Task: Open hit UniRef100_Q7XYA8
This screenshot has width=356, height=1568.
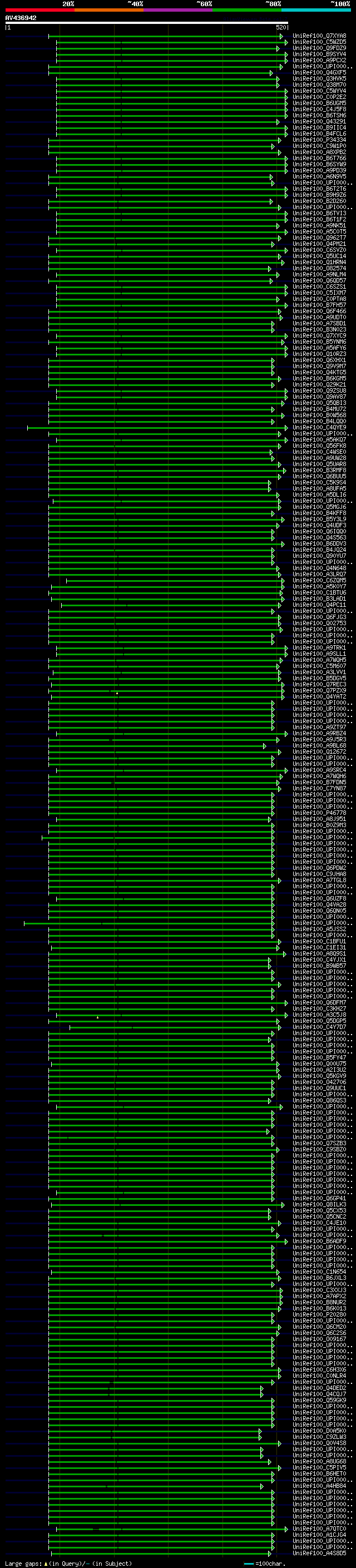Action: (x=319, y=37)
